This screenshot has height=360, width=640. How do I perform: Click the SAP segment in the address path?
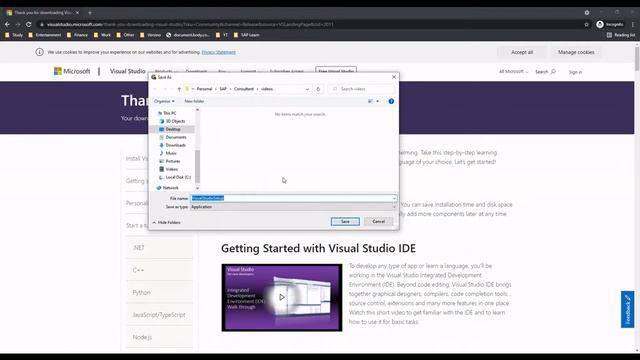223,89
